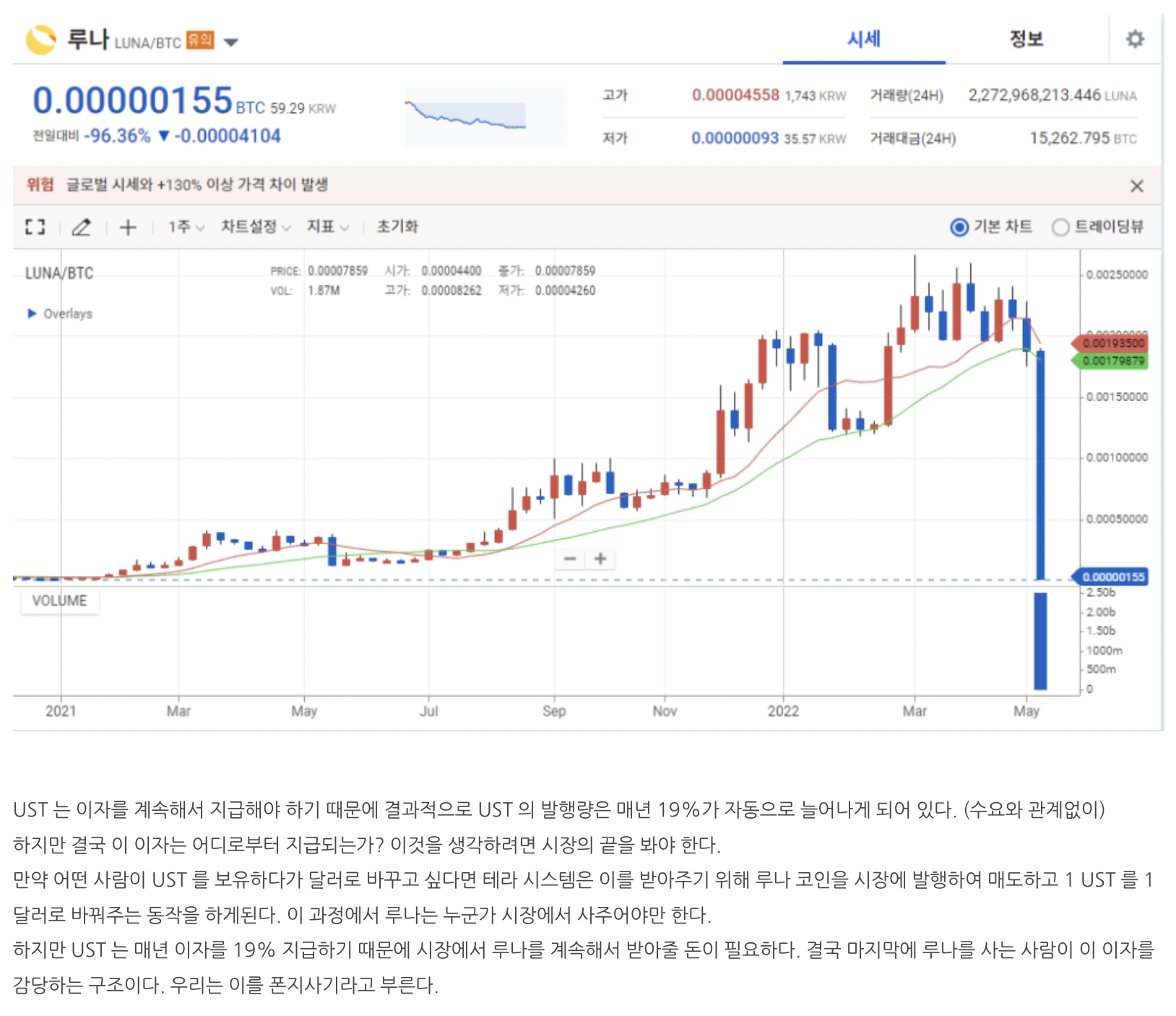Switch to the 시세 tab
The height and width of the screenshot is (1016, 1176).
pyautogui.click(x=864, y=39)
